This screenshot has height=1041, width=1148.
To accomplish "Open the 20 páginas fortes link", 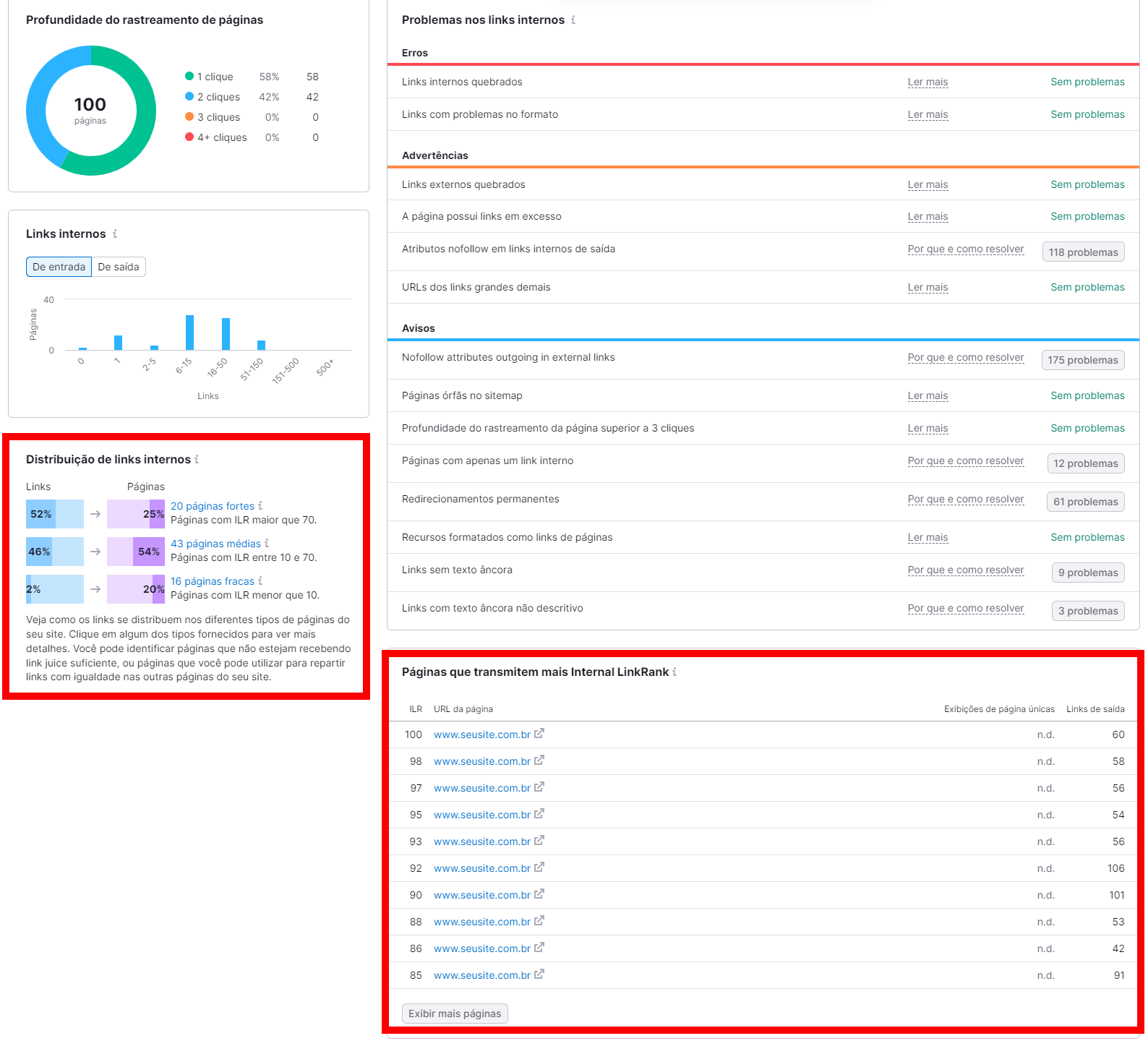I will [213, 506].
